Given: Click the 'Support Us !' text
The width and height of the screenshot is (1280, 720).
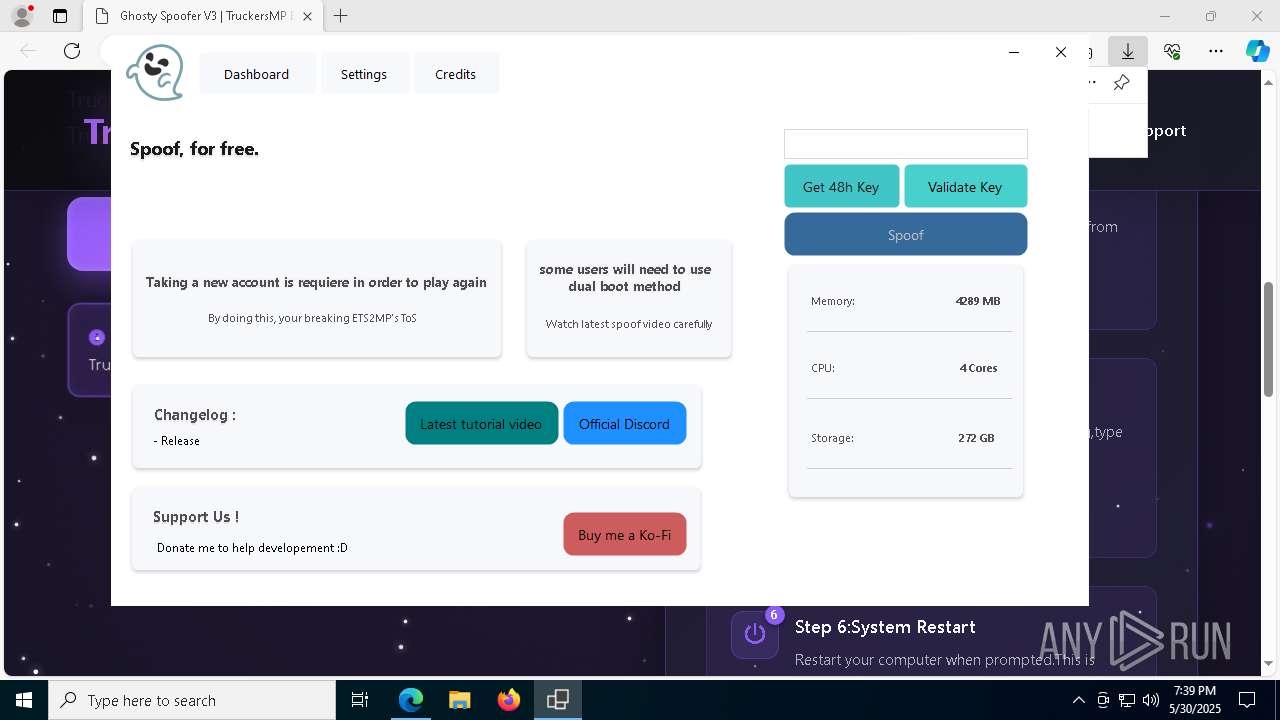Looking at the screenshot, I should [x=196, y=517].
